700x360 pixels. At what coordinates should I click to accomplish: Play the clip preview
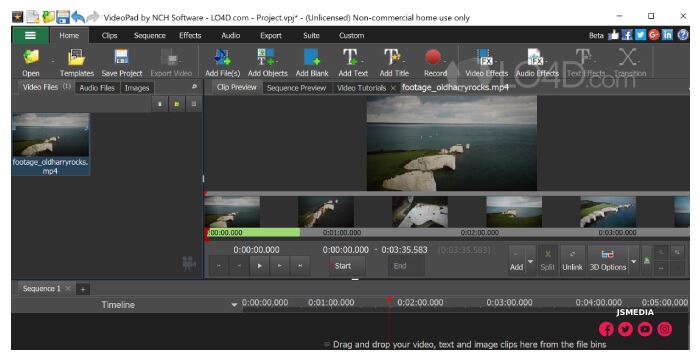click(x=259, y=266)
